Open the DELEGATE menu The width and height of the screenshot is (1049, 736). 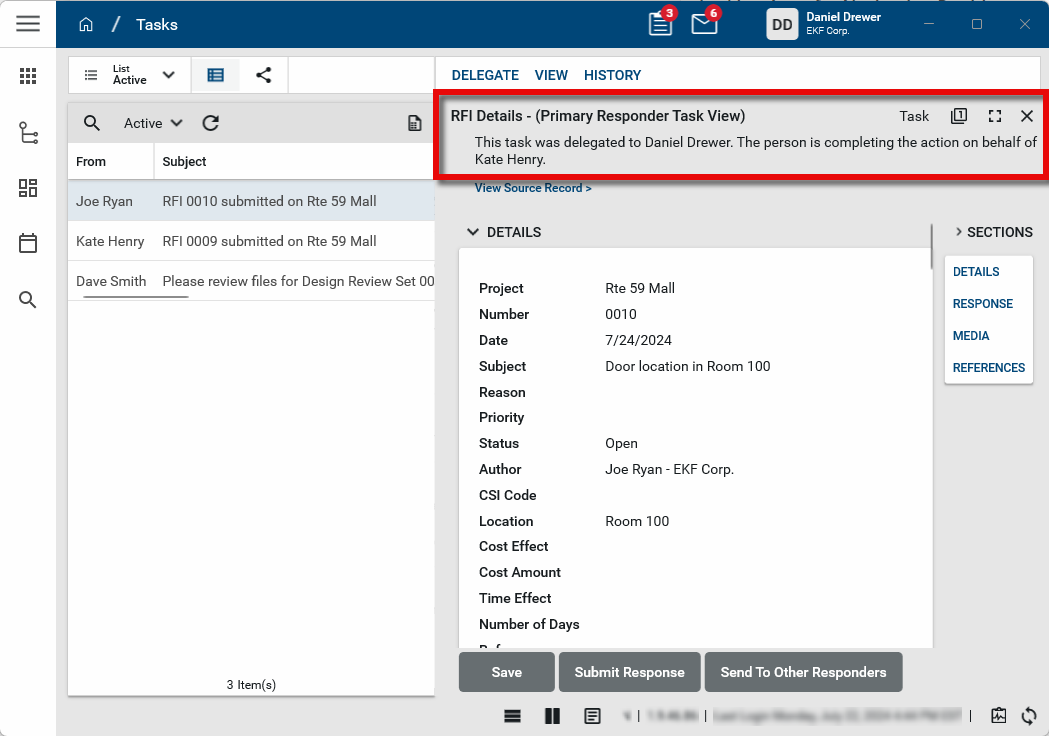point(485,75)
